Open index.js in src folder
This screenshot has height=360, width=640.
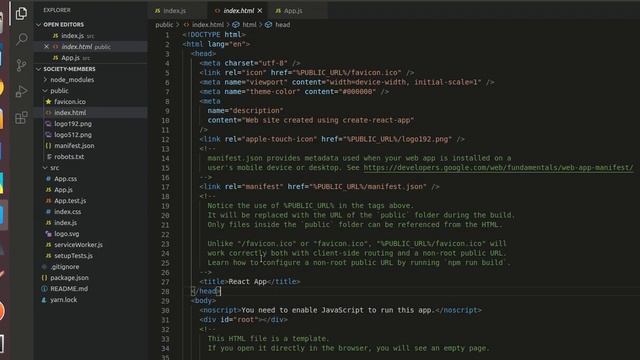point(65,223)
